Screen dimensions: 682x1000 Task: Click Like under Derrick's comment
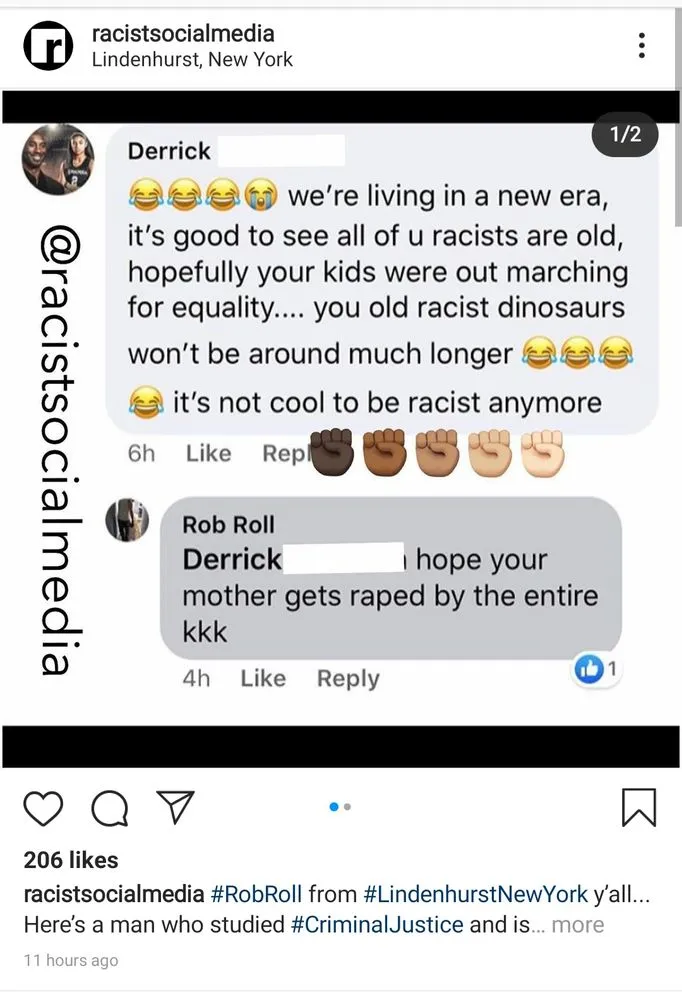tap(208, 453)
